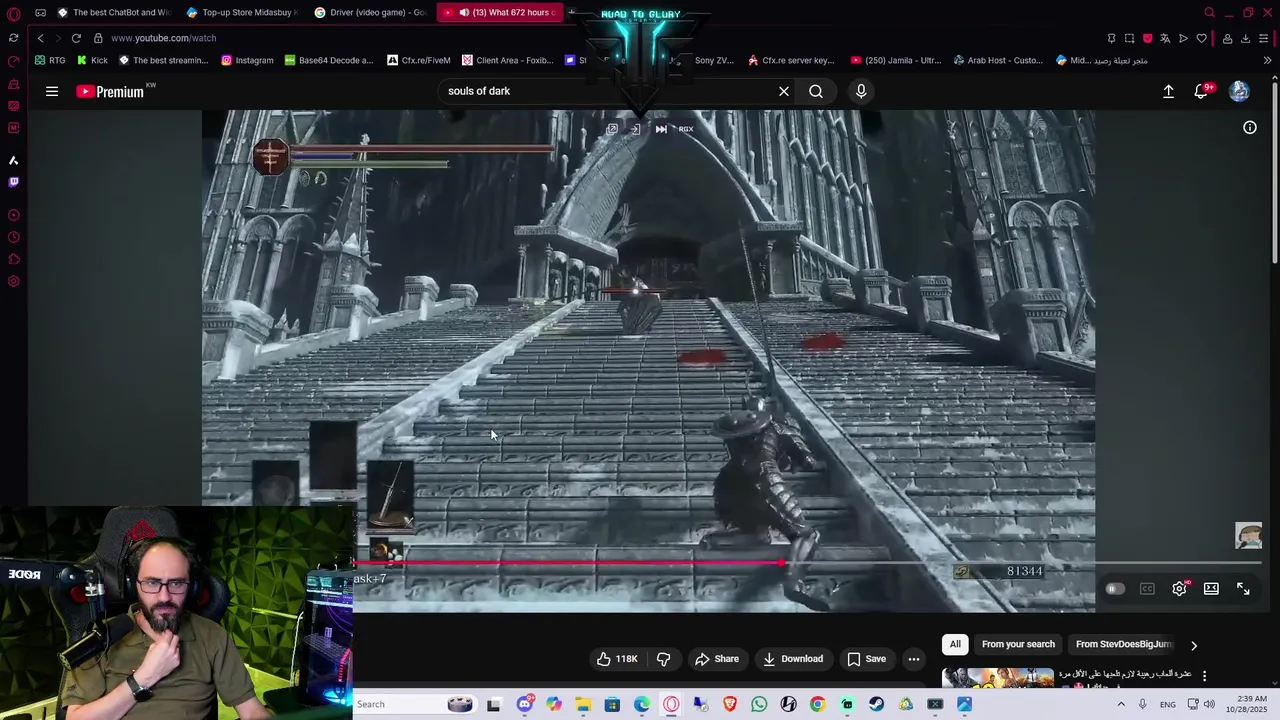Viewport: 1280px width, 720px height.
Task: Show hidden system tray icons
Action: [1120, 704]
